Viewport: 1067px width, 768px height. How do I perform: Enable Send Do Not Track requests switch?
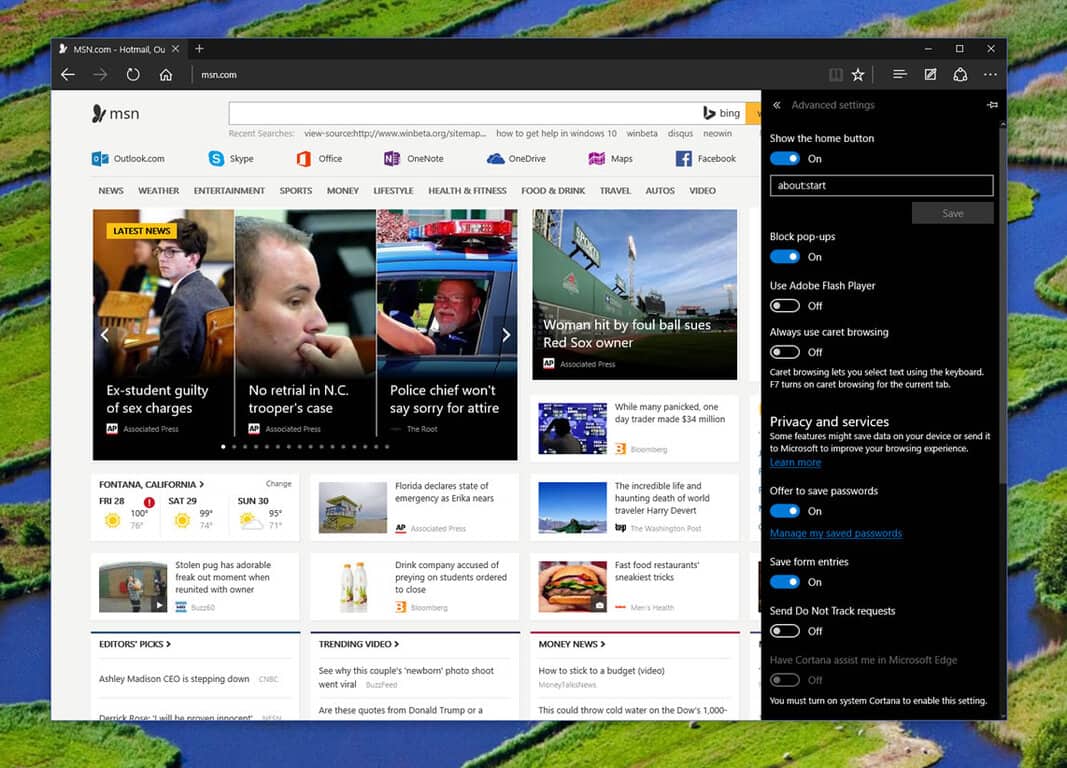point(785,631)
